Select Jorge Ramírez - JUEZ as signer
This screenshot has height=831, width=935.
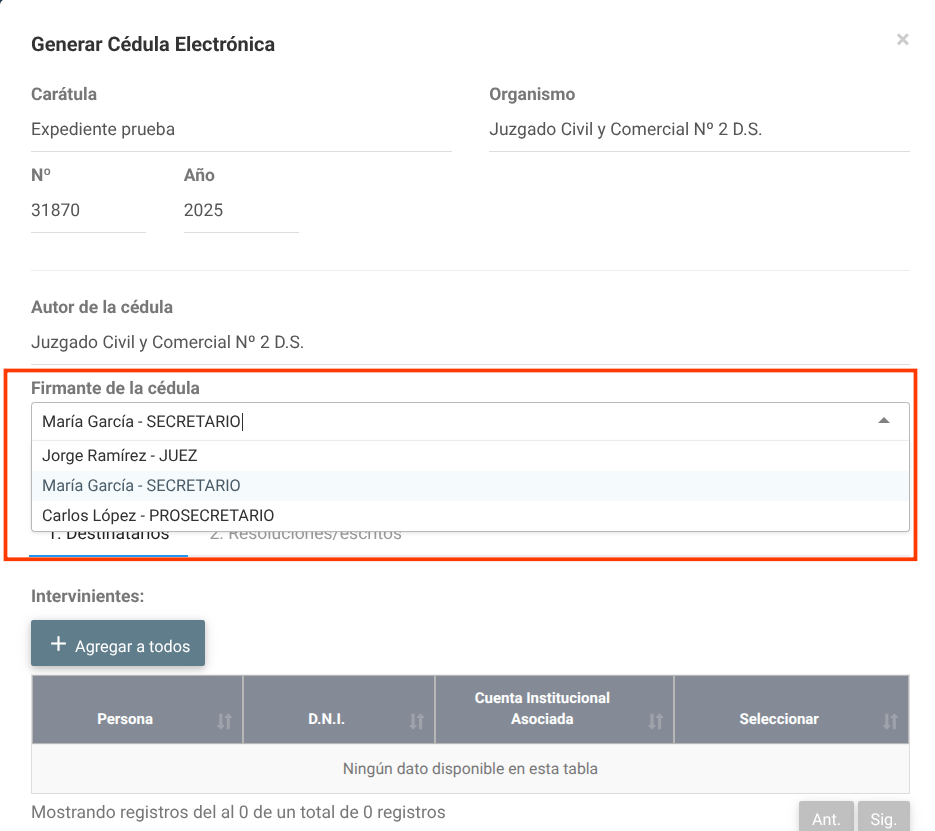pyautogui.click(x=120, y=456)
